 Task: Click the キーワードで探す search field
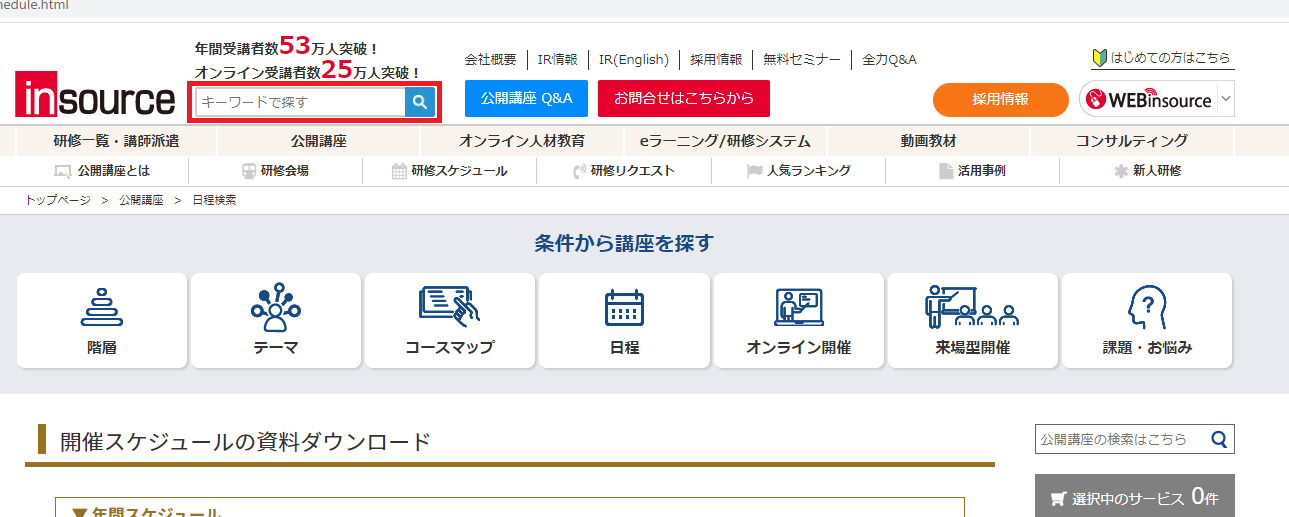[300, 102]
